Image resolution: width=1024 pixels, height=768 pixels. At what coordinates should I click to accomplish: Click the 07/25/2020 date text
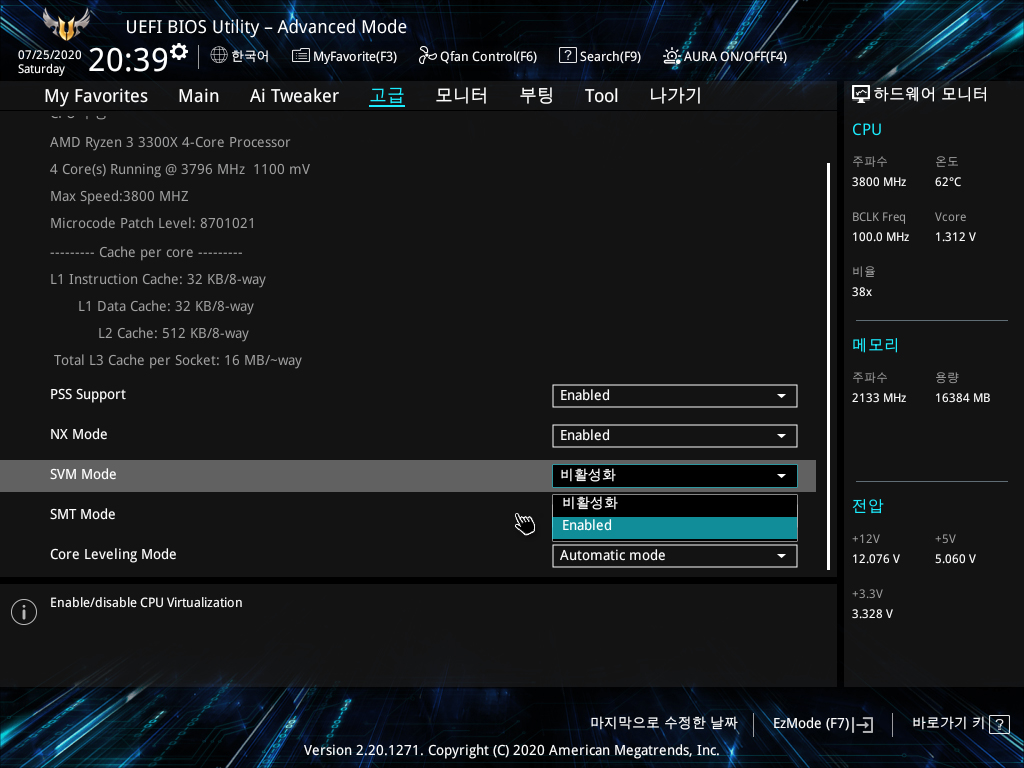click(50, 55)
